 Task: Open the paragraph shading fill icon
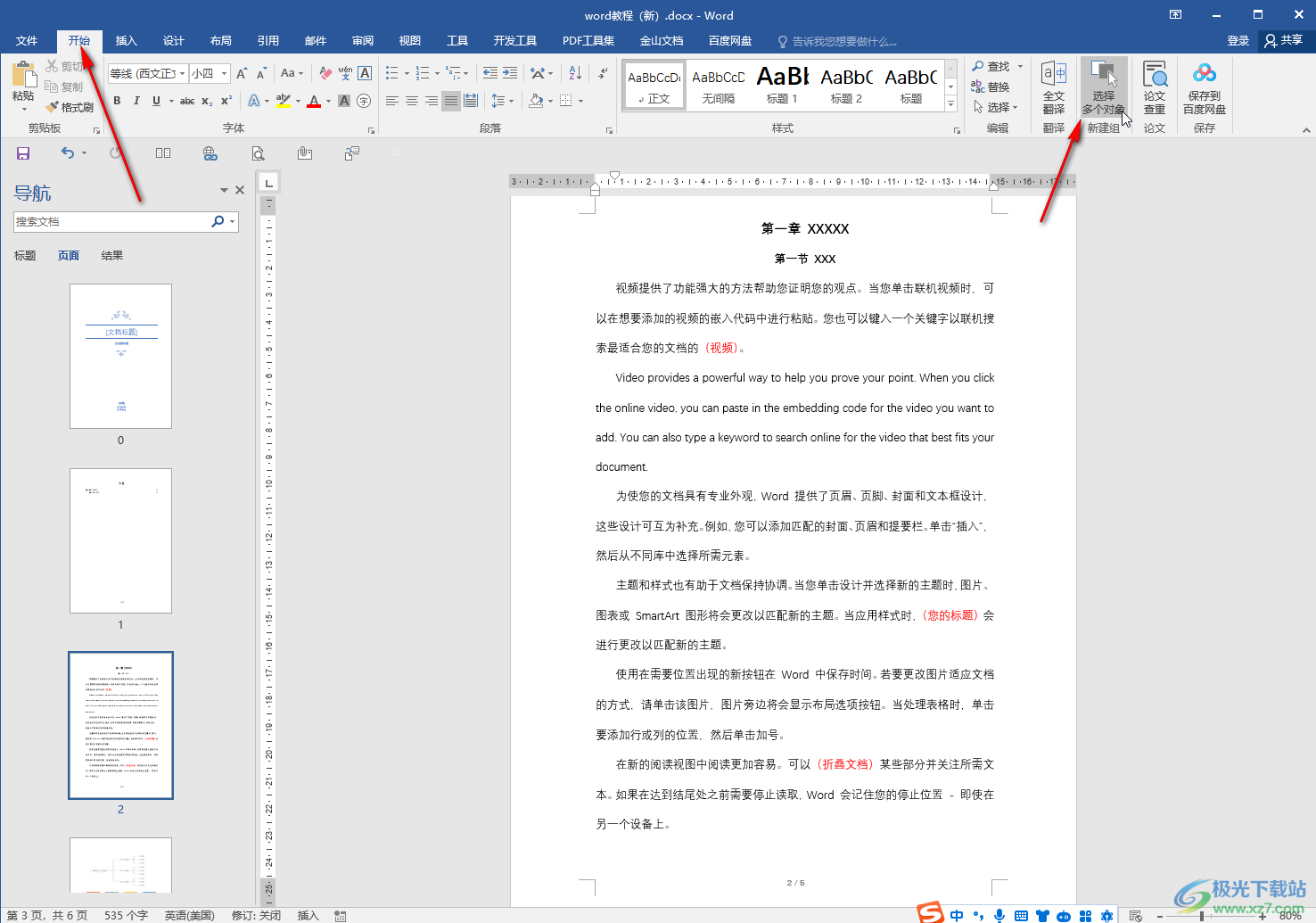pos(536,101)
